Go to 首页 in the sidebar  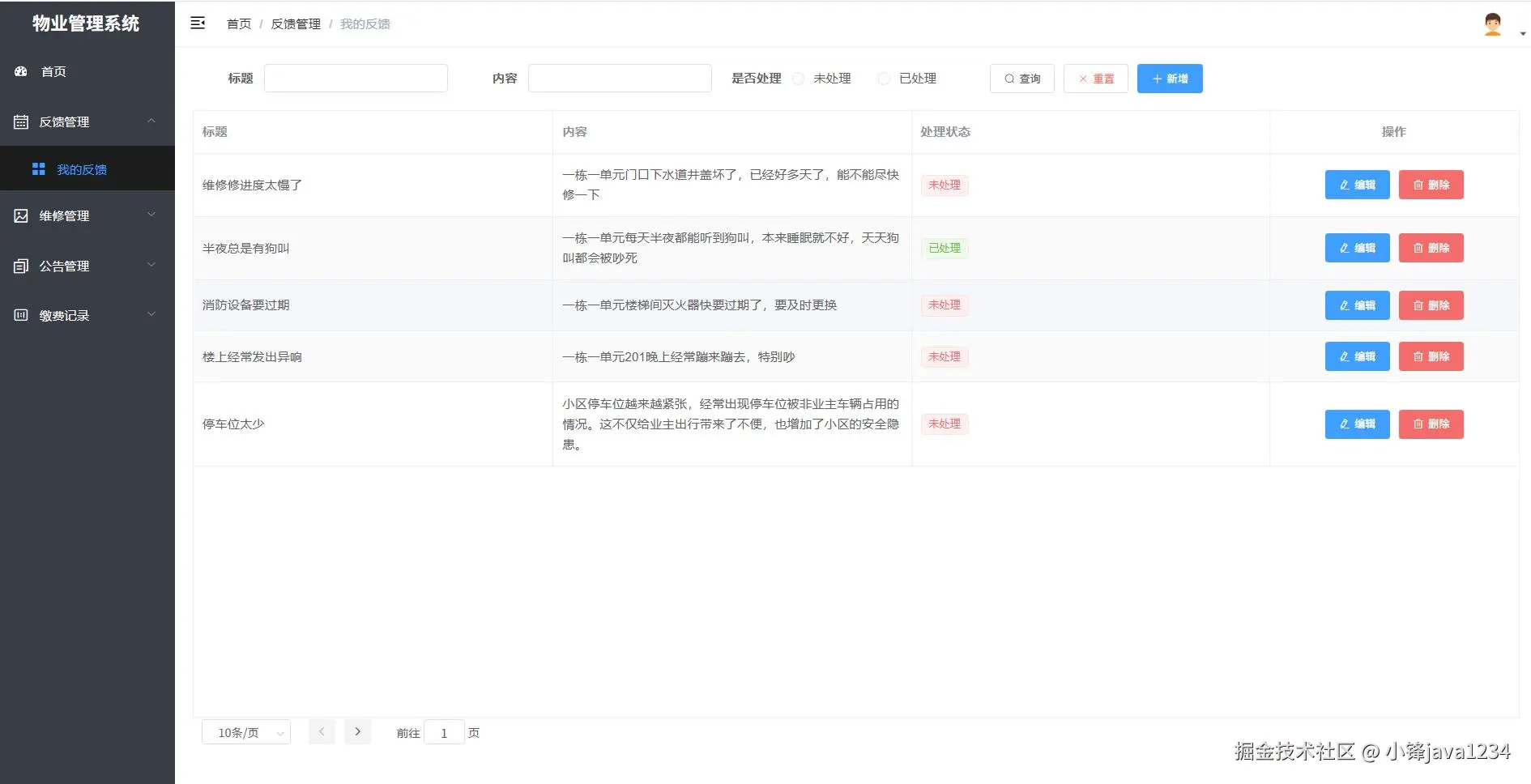coord(87,71)
